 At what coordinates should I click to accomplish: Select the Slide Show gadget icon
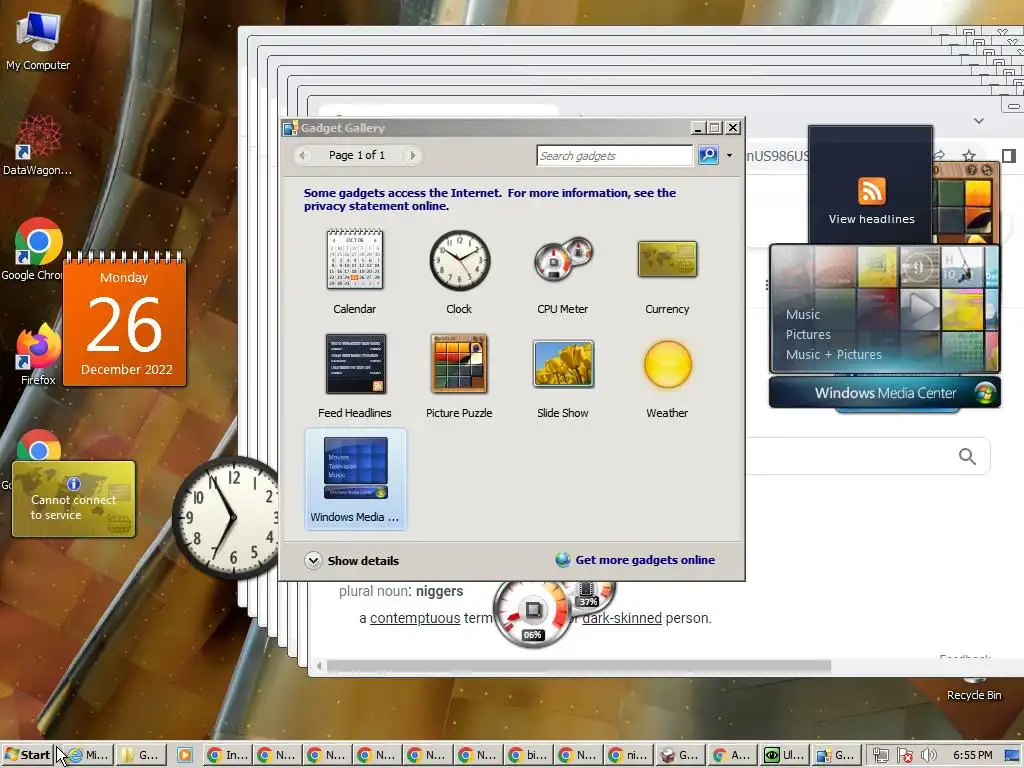[563, 364]
